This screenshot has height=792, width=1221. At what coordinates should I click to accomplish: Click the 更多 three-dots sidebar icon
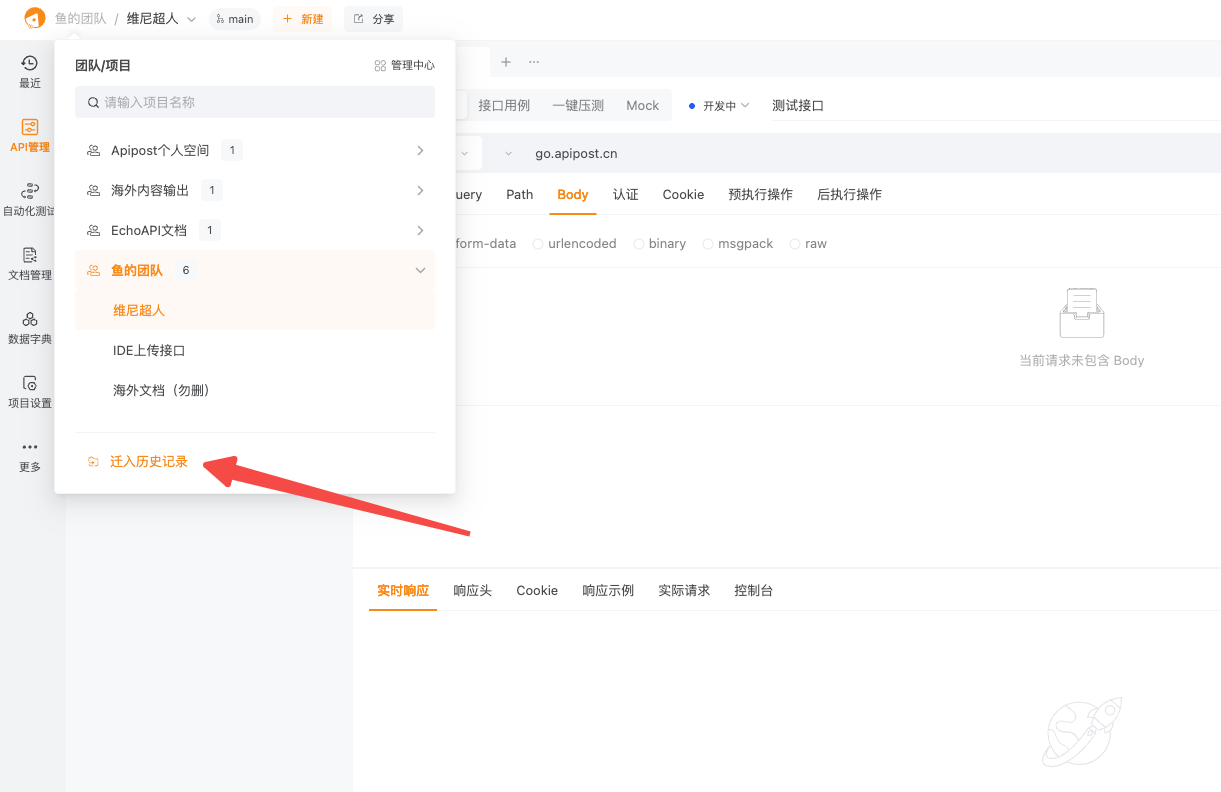click(30, 447)
